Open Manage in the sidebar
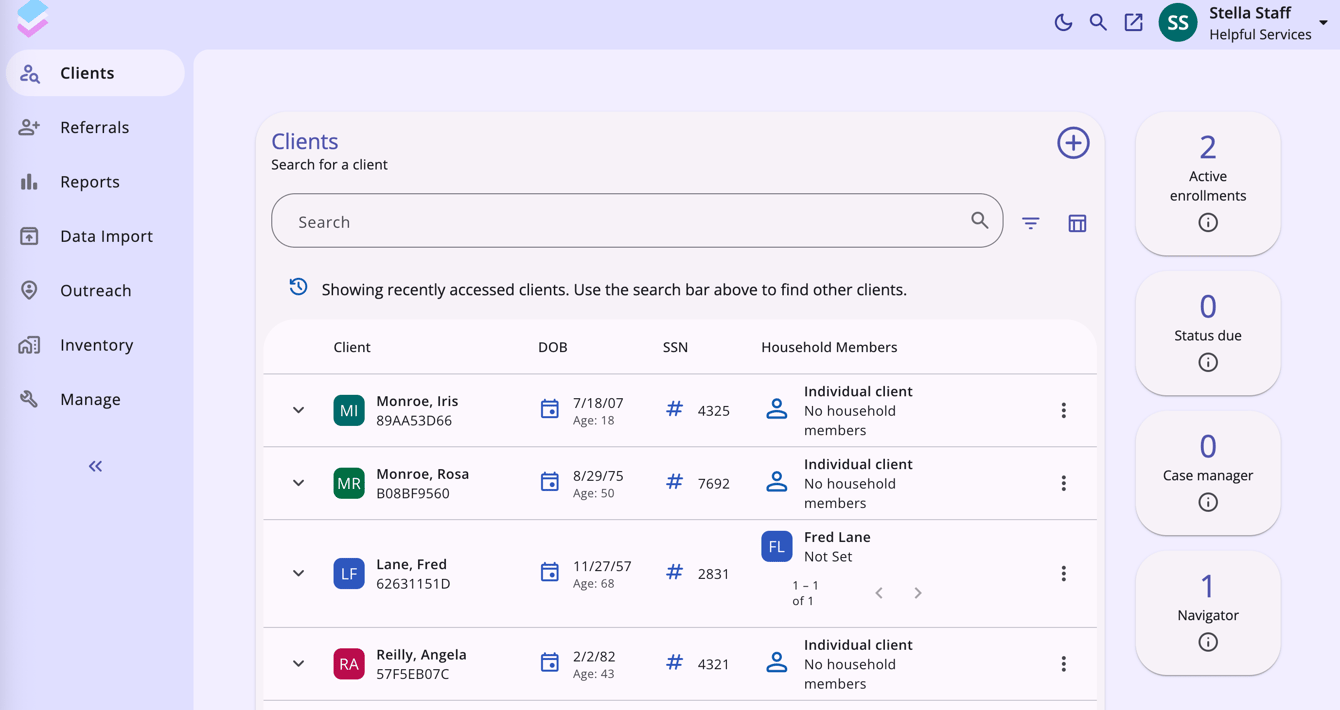 (x=95, y=399)
